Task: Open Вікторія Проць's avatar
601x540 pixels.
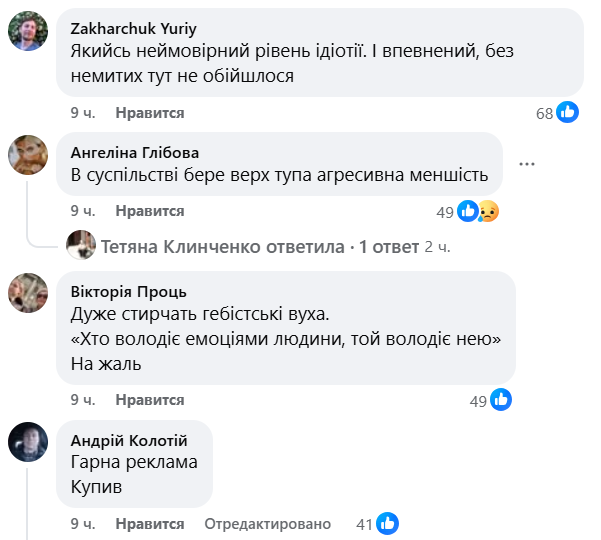Action: (28, 293)
